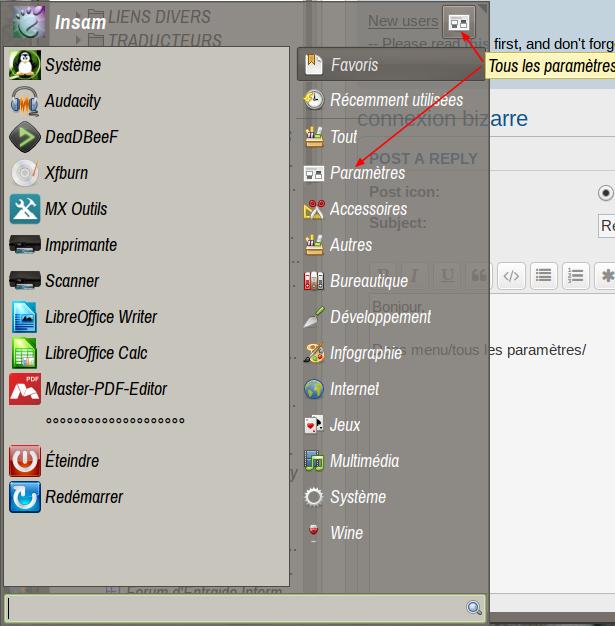Open Xfburn disc burner

click(147, 173)
